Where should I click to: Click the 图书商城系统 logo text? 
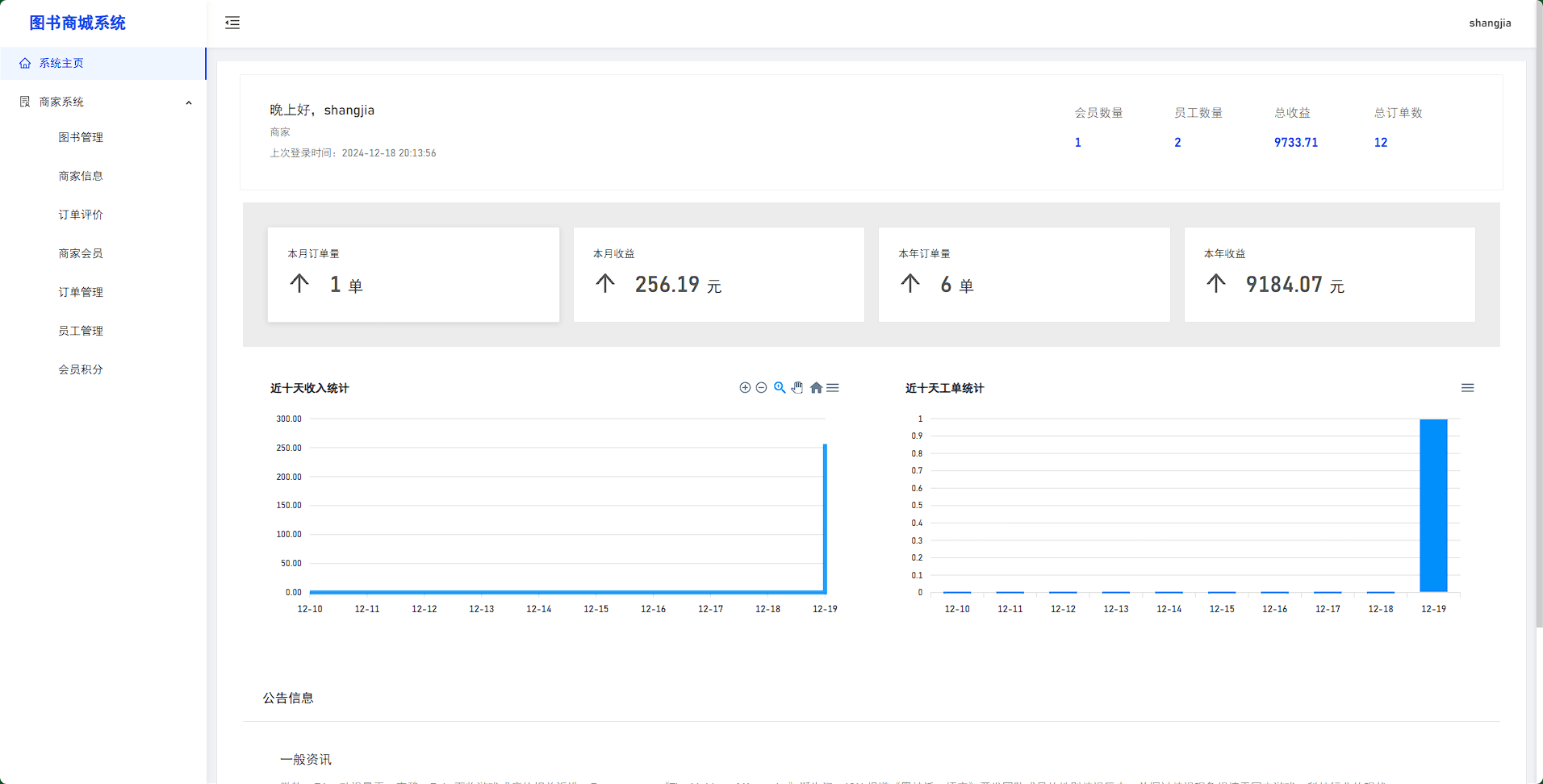click(x=77, y=23)
